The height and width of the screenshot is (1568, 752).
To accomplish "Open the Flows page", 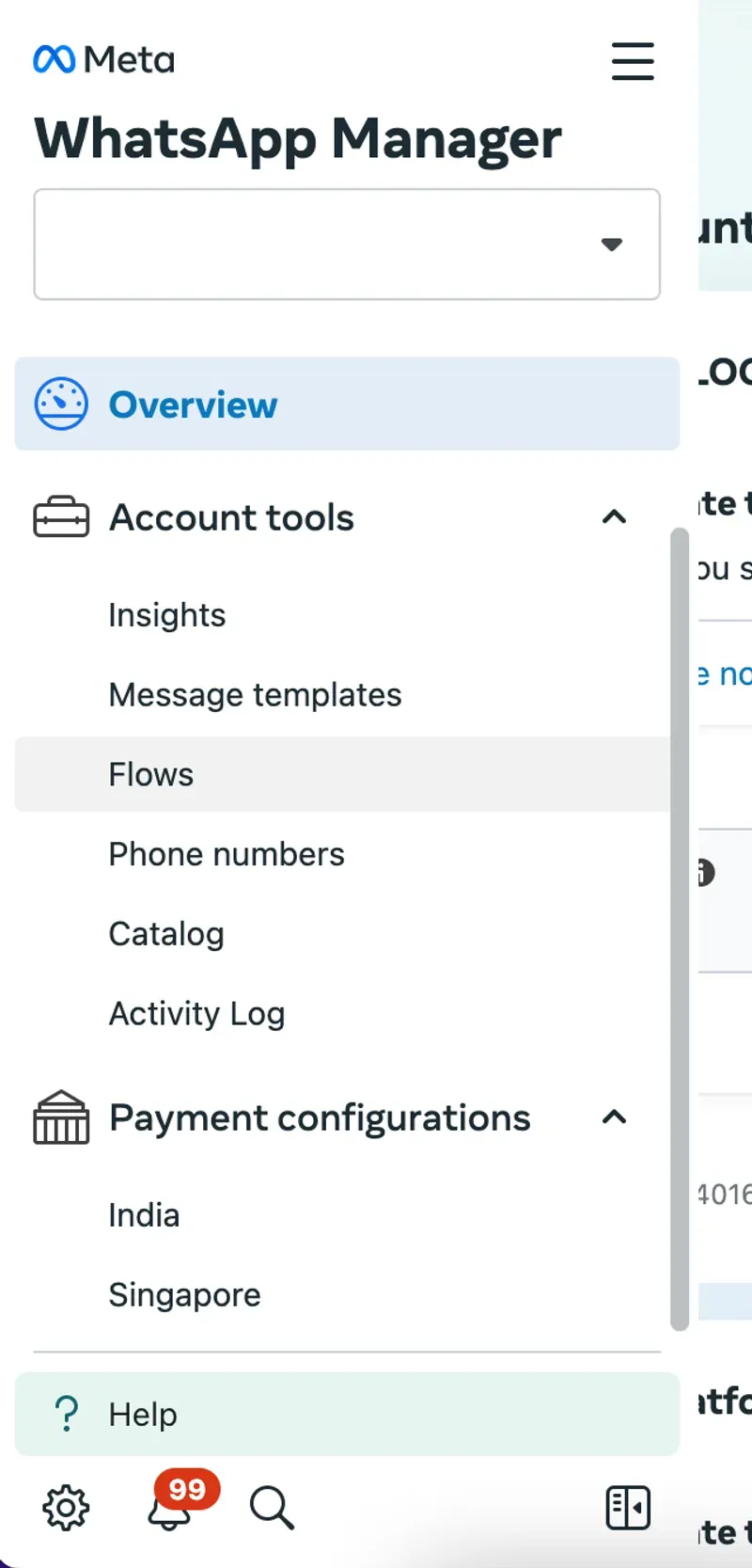I will click(343, 774).
